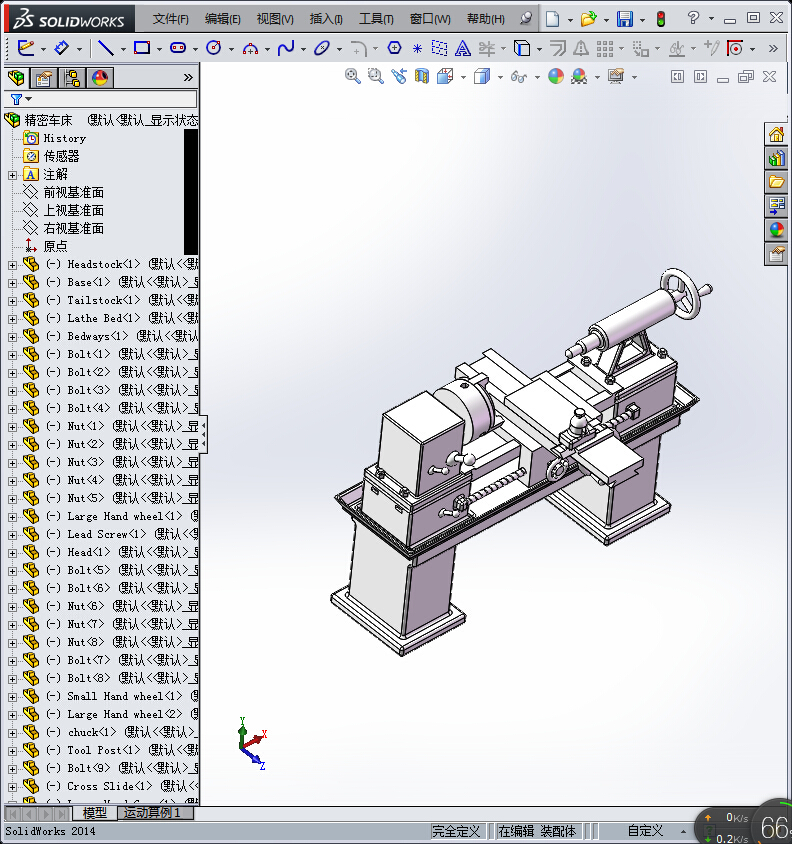Image resolution: width=792 pixels, height=844 pixels.
Task: Switch to the 运动算例1 tab
Action: click(x=152, y=812)
